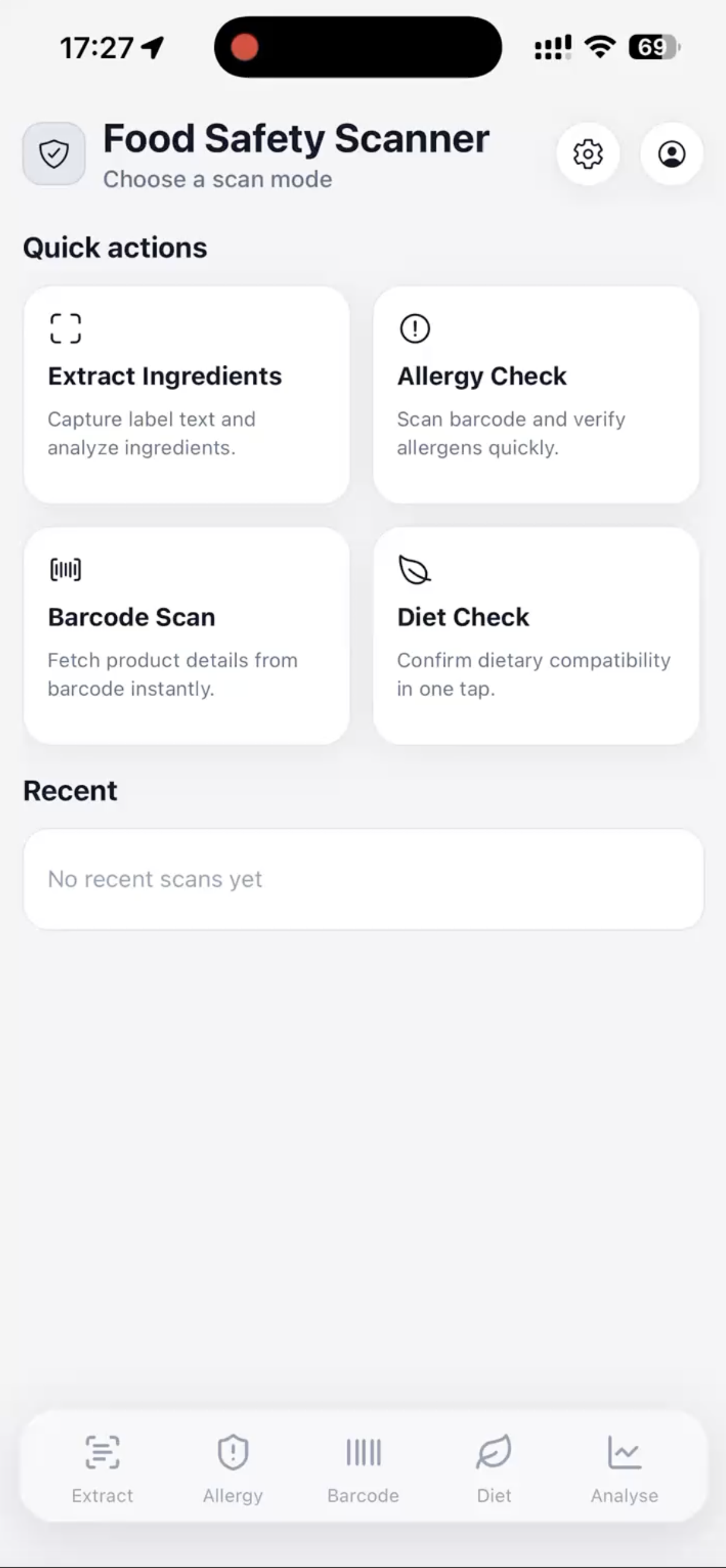
Task: Open settings via the gear icon
Action: [x=588, y=154]
